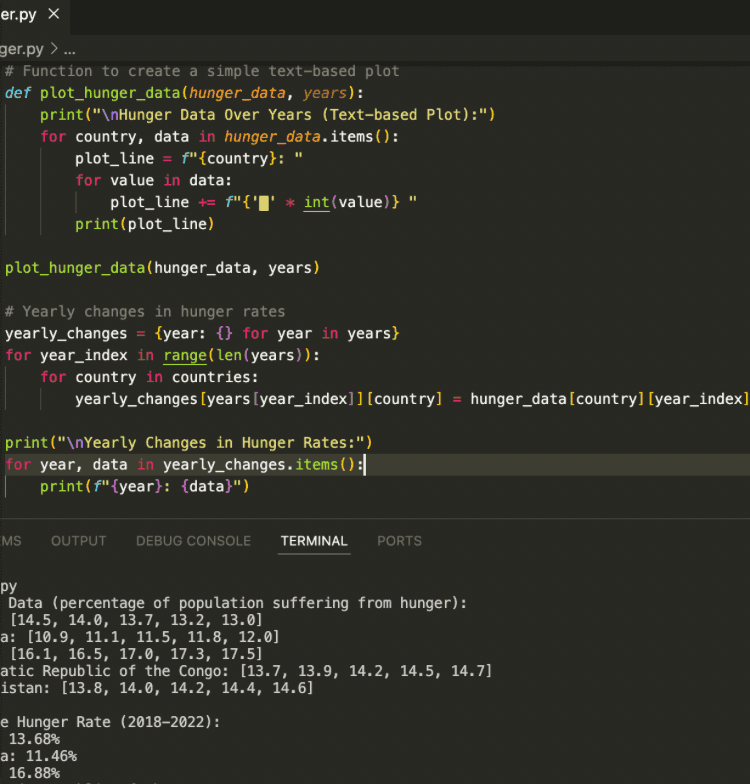The image size is (750, 784).
Task: Click the print(plot_line) statement
Action: [x=144, y=224]
